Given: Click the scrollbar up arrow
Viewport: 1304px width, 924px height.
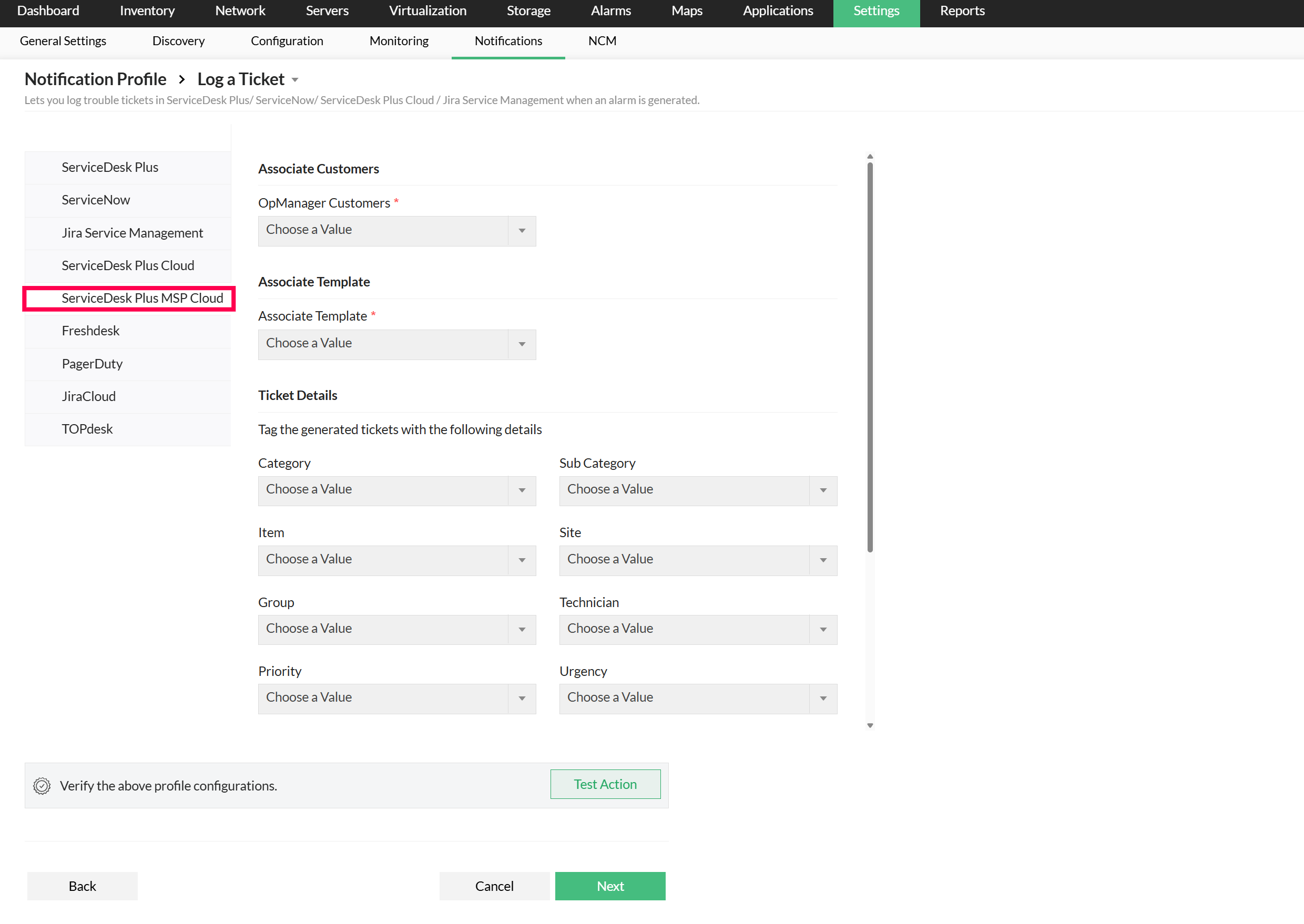Looking at the screenshot, I should [870, 156].
